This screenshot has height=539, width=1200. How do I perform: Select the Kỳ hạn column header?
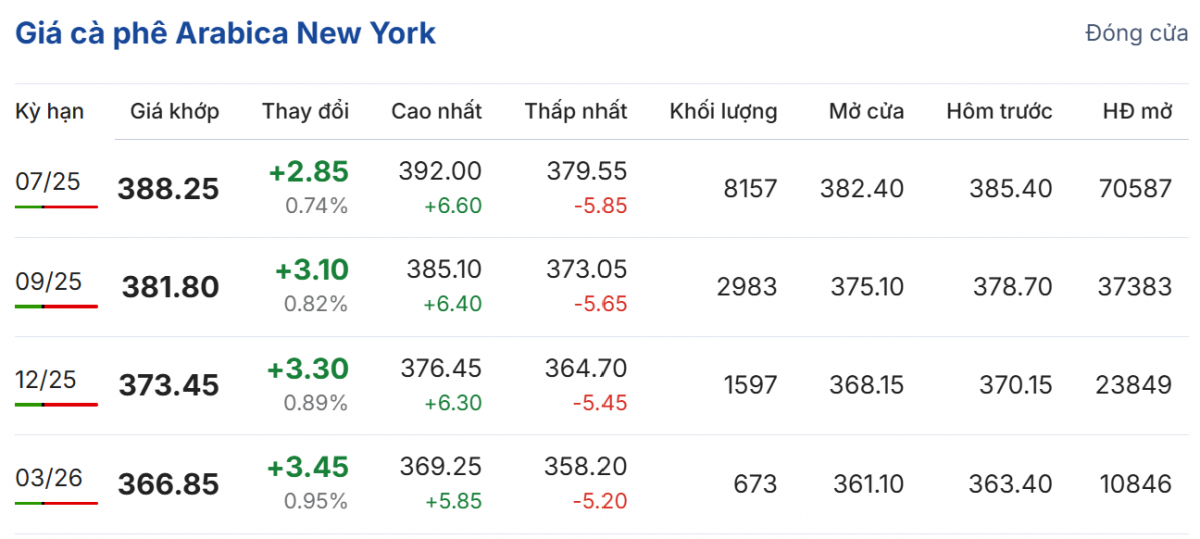(x=49, y=111)
